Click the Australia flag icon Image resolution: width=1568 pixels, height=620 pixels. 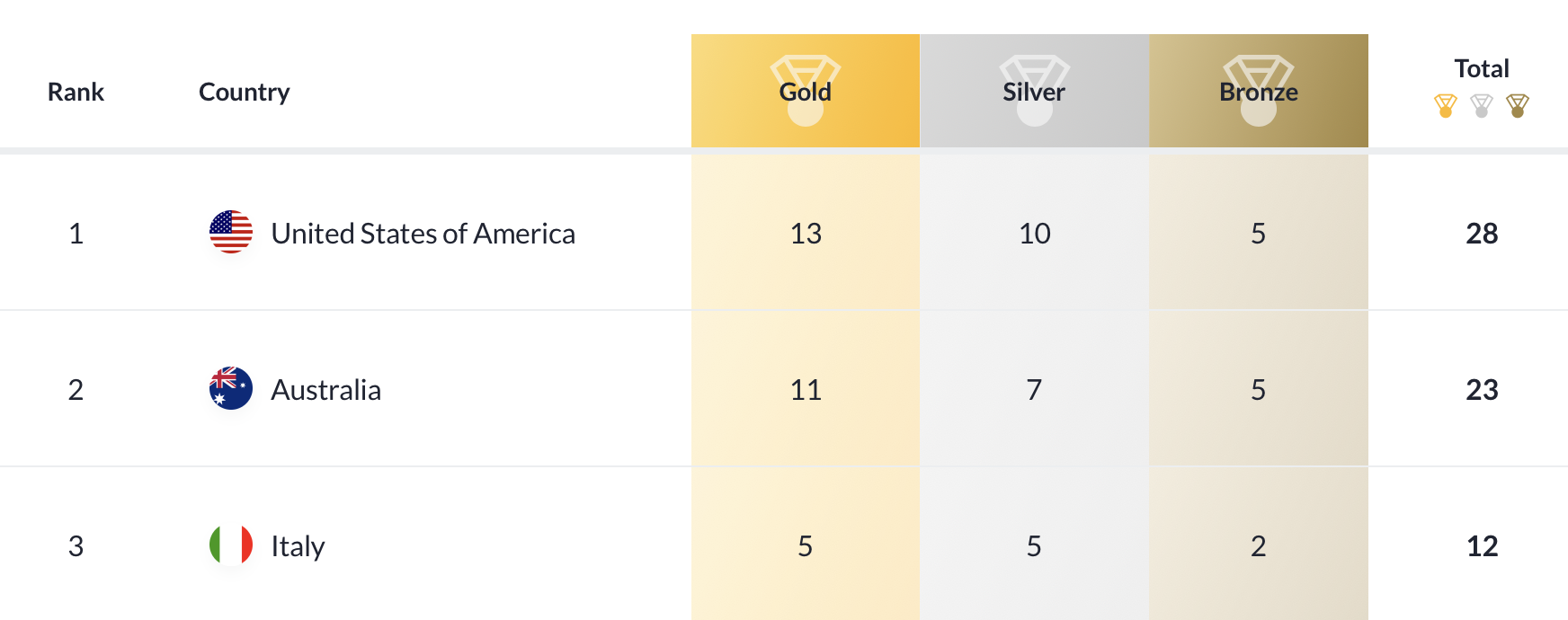coord(231,388)
